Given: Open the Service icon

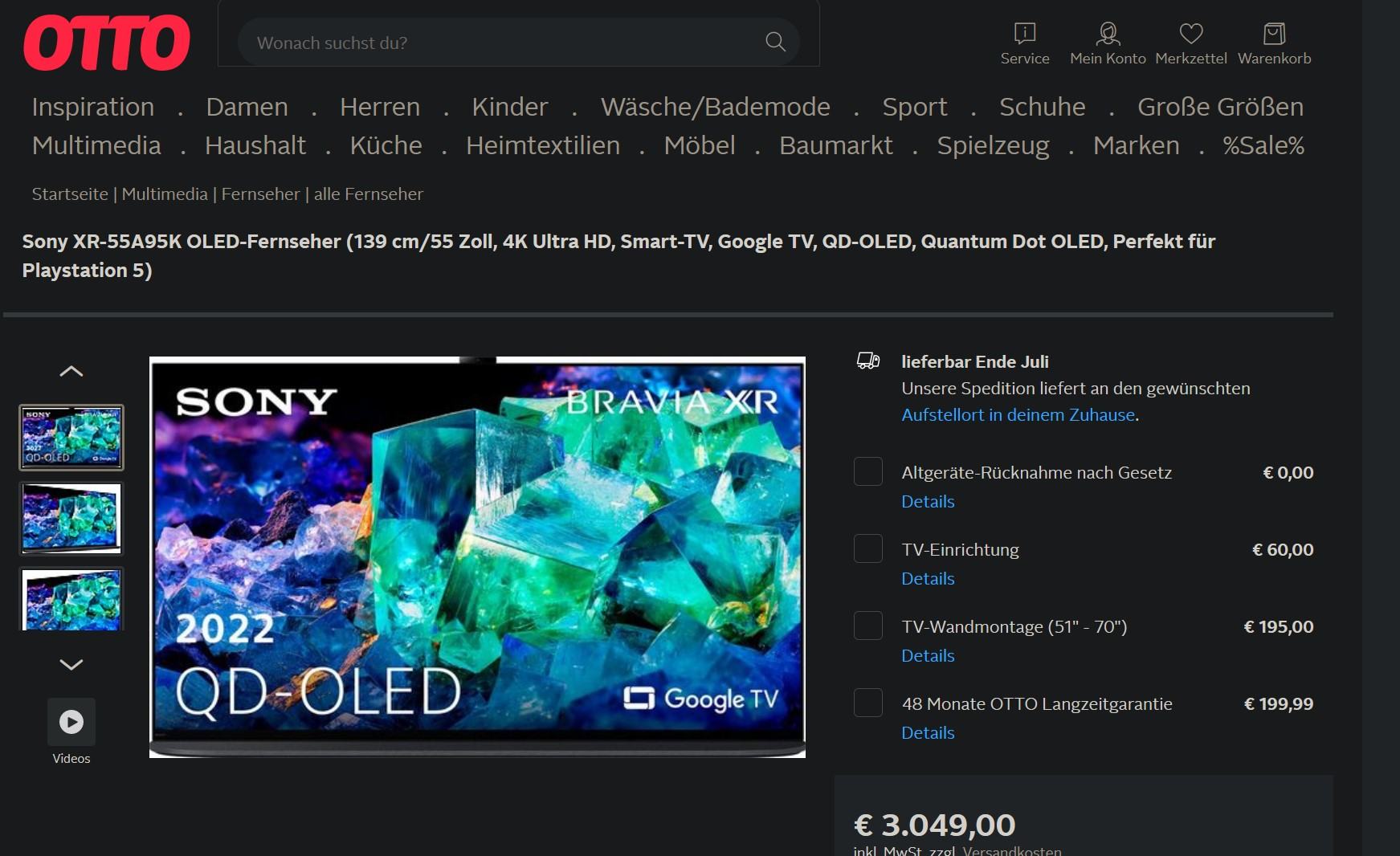Looking at the screenshot, I should click(1025, 34).
